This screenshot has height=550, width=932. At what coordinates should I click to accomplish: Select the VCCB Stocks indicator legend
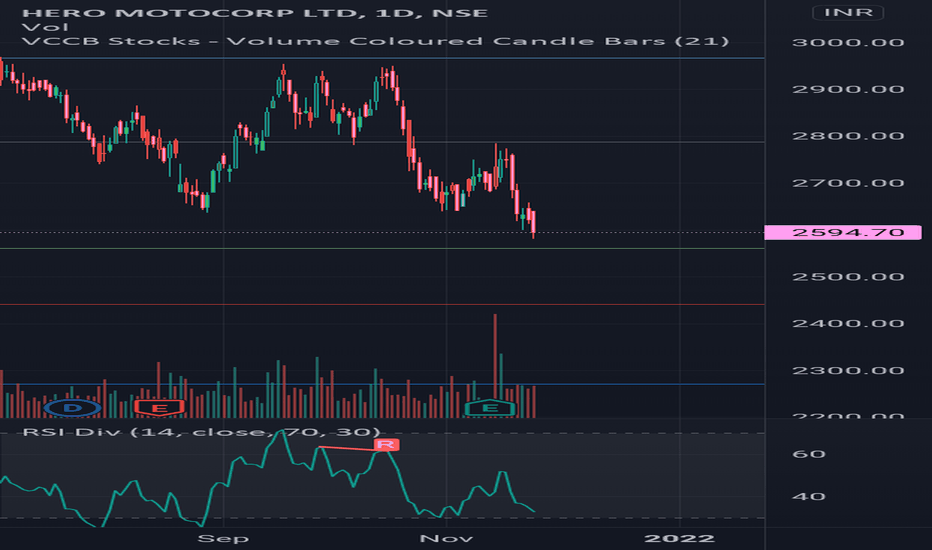[375, 41]
